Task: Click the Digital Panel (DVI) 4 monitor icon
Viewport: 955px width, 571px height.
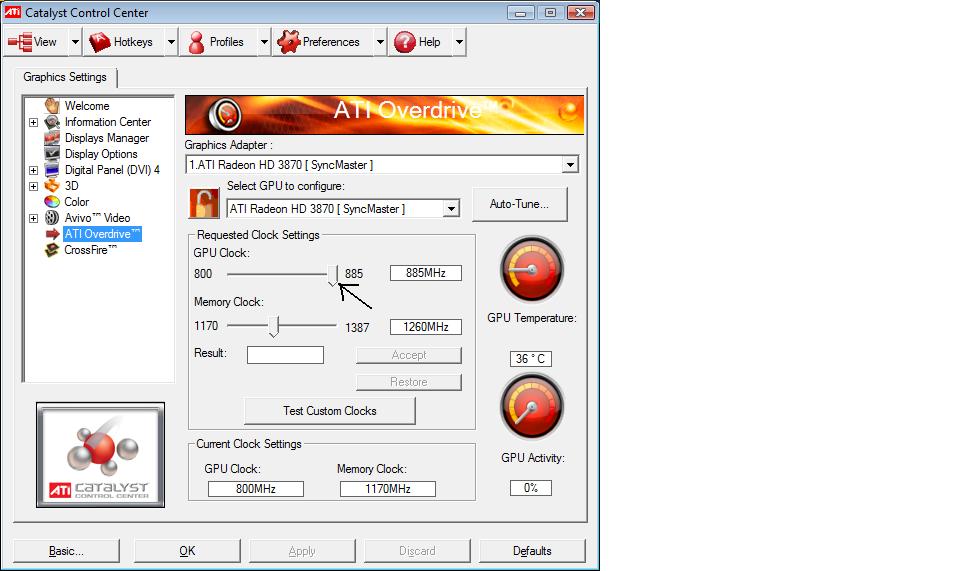Action: coord(52,170)
